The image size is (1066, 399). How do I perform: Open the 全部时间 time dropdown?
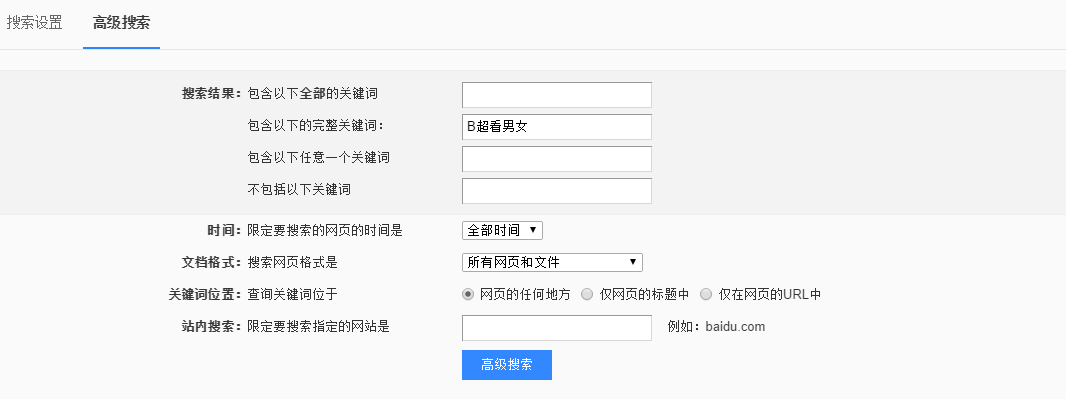[x=502, y=230]
